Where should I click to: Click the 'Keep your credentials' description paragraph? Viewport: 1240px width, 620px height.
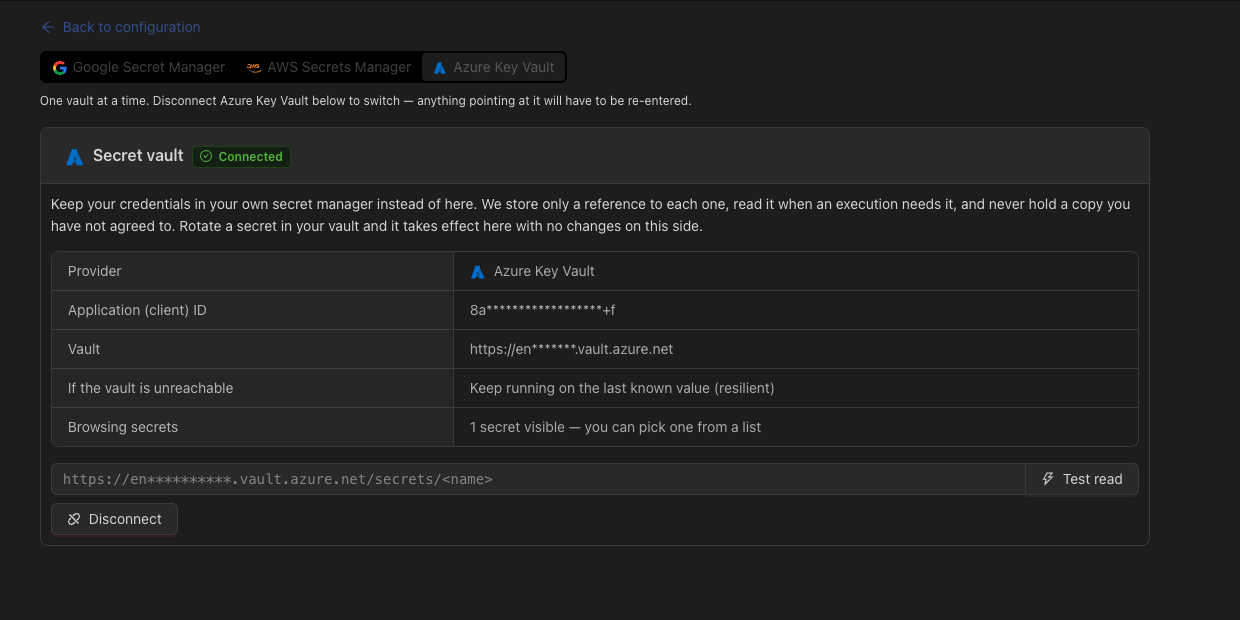click(x=590, y=215)
